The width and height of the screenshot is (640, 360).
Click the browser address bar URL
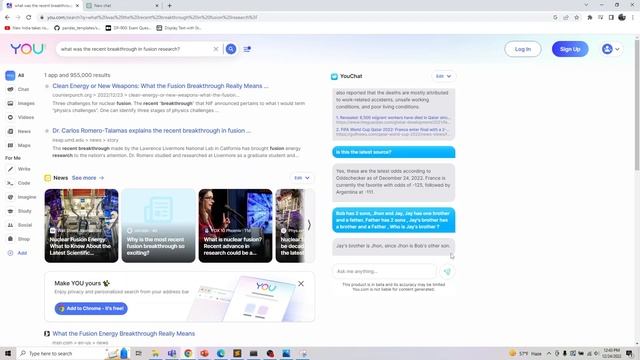[x=152, y=18]
